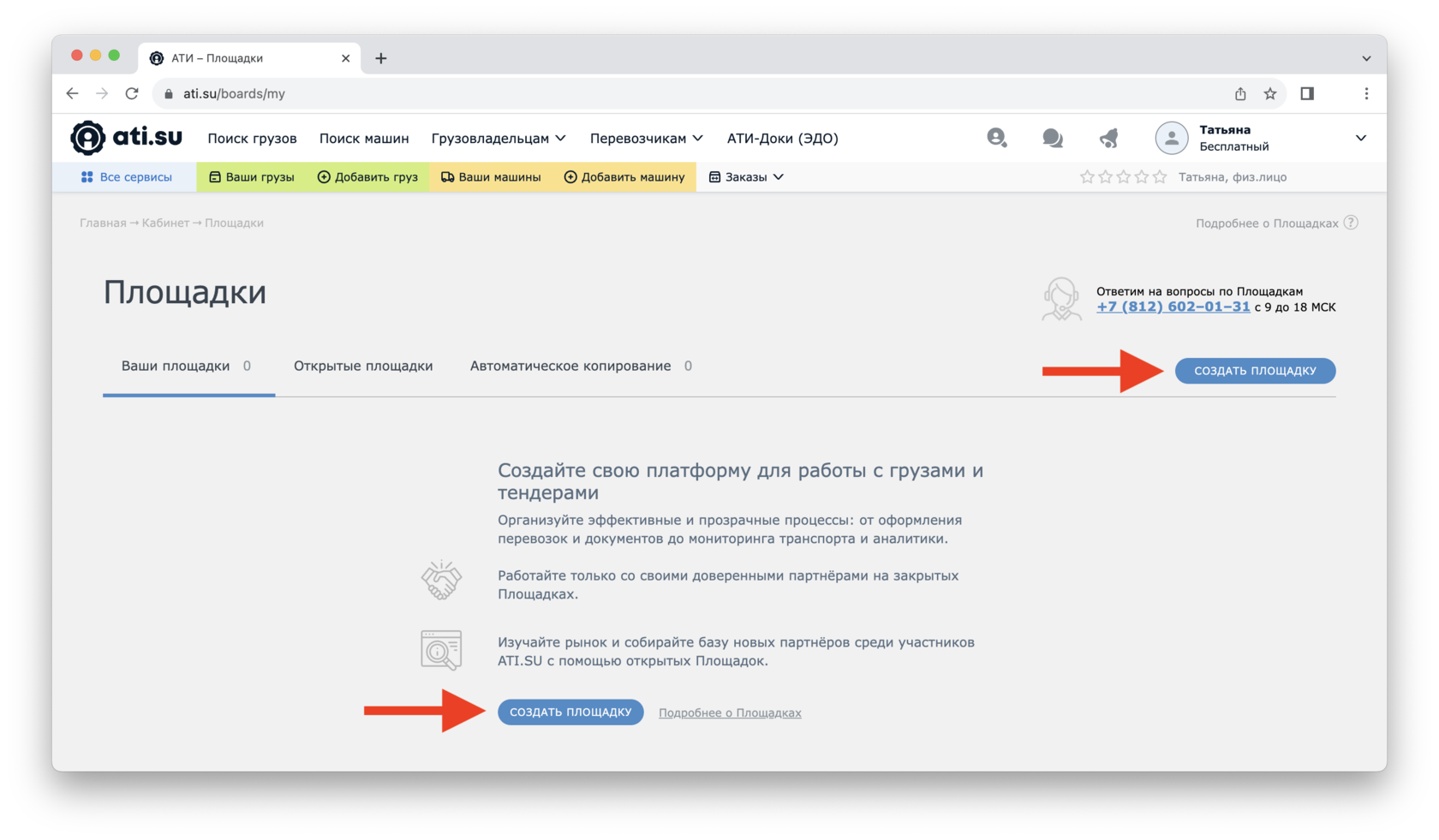Open a new browser tab
Image resolution: width=1439 pixels, height=840 pixels.
click(381, 58)
